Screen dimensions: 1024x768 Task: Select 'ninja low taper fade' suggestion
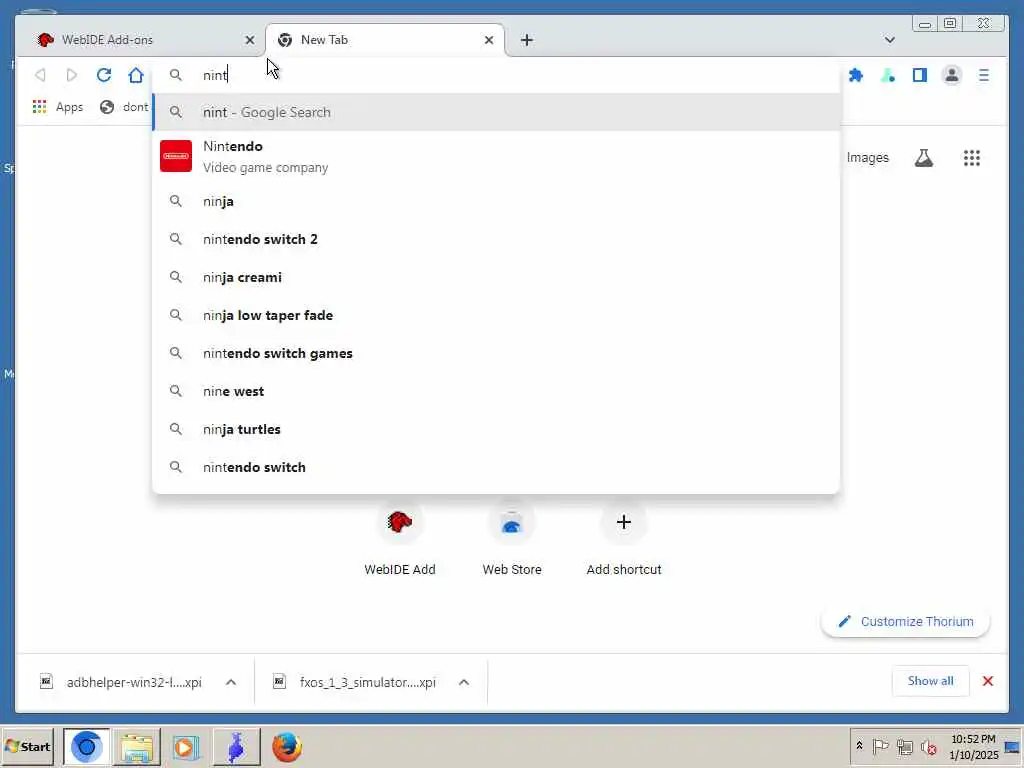[496, 315]
